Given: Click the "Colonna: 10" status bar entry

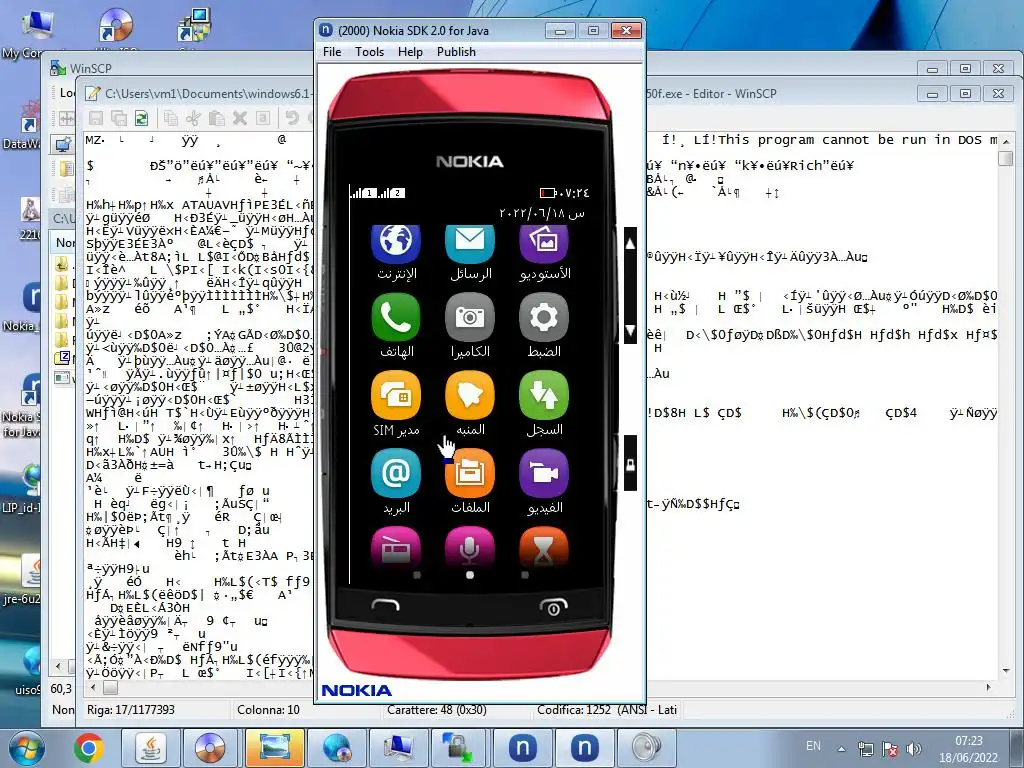Looking at the screenshot, I should point(268,709).
